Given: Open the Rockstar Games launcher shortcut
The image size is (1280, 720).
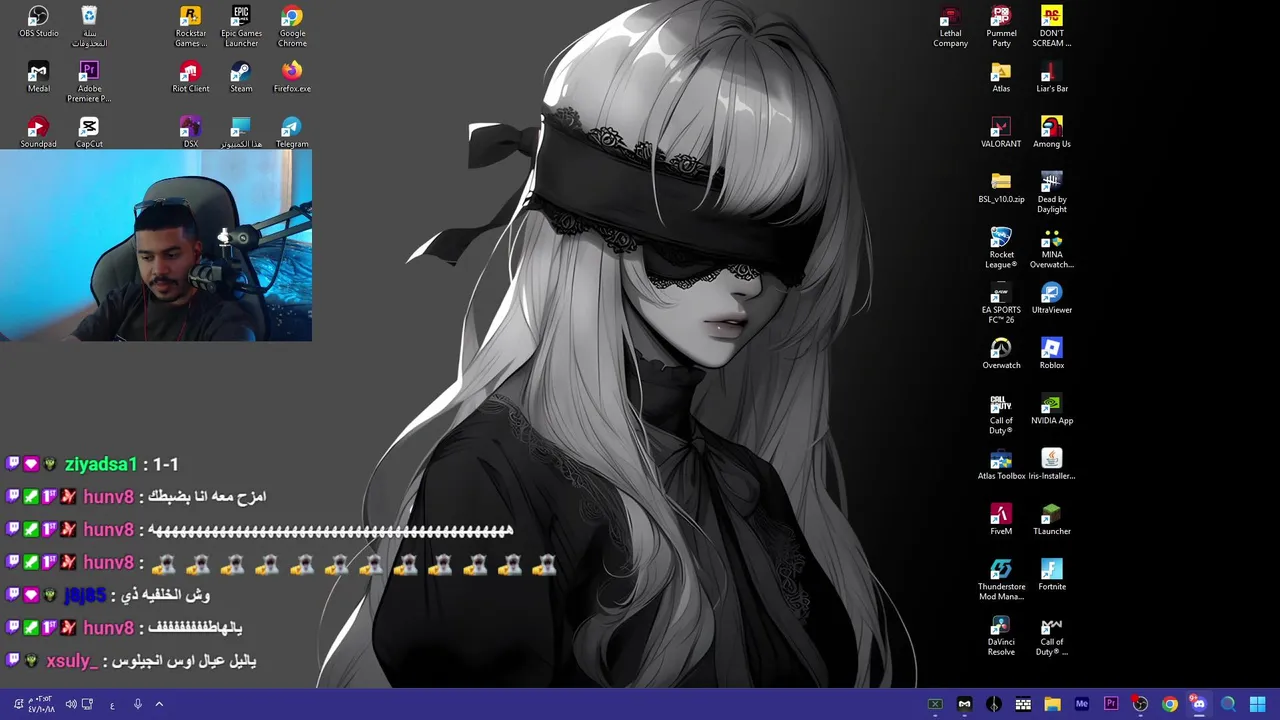Looking at the screenshot, I should pos(190,27).
